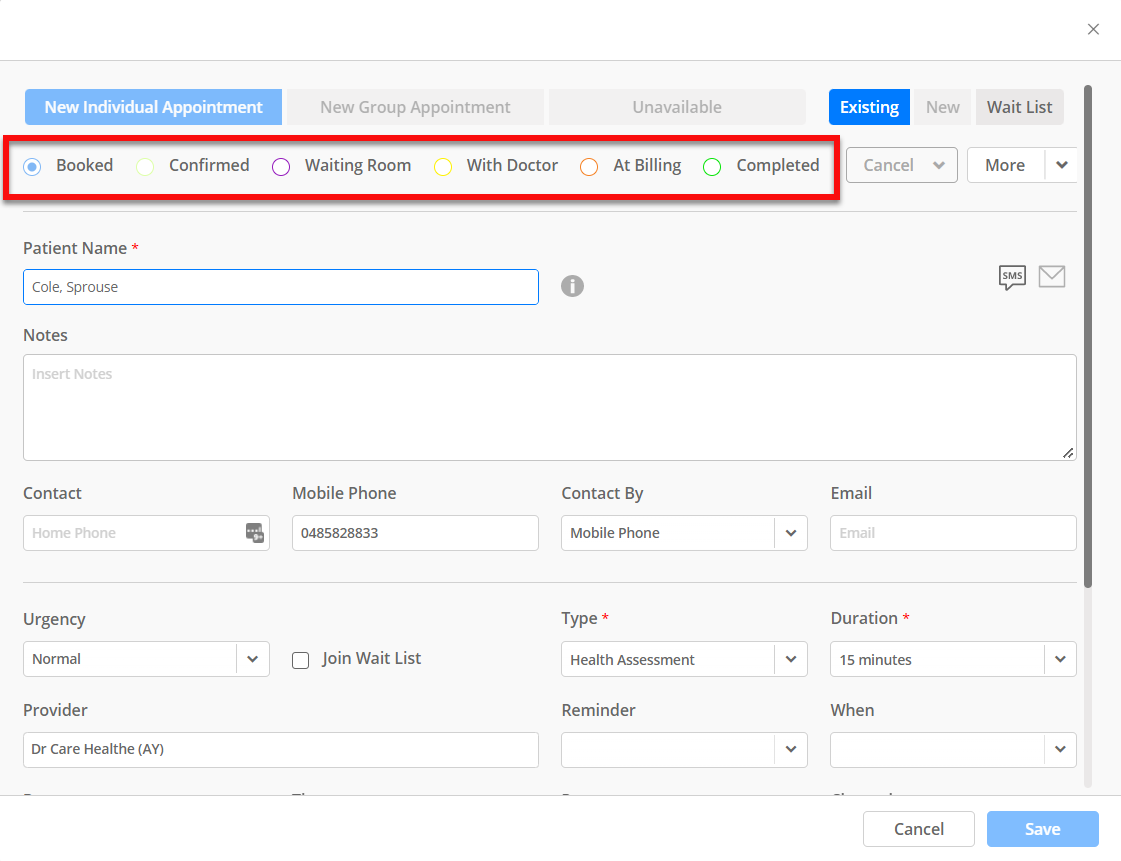Screen dimensions: 1121x861
Task: Mark the appointment as With Doctor
Action: pos(443,166)
